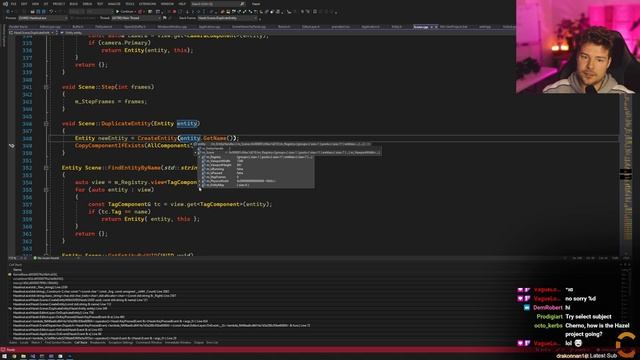Open the Locals tab
The width and height of the screenshot is (640, 360).
click(x=24, y=342)
